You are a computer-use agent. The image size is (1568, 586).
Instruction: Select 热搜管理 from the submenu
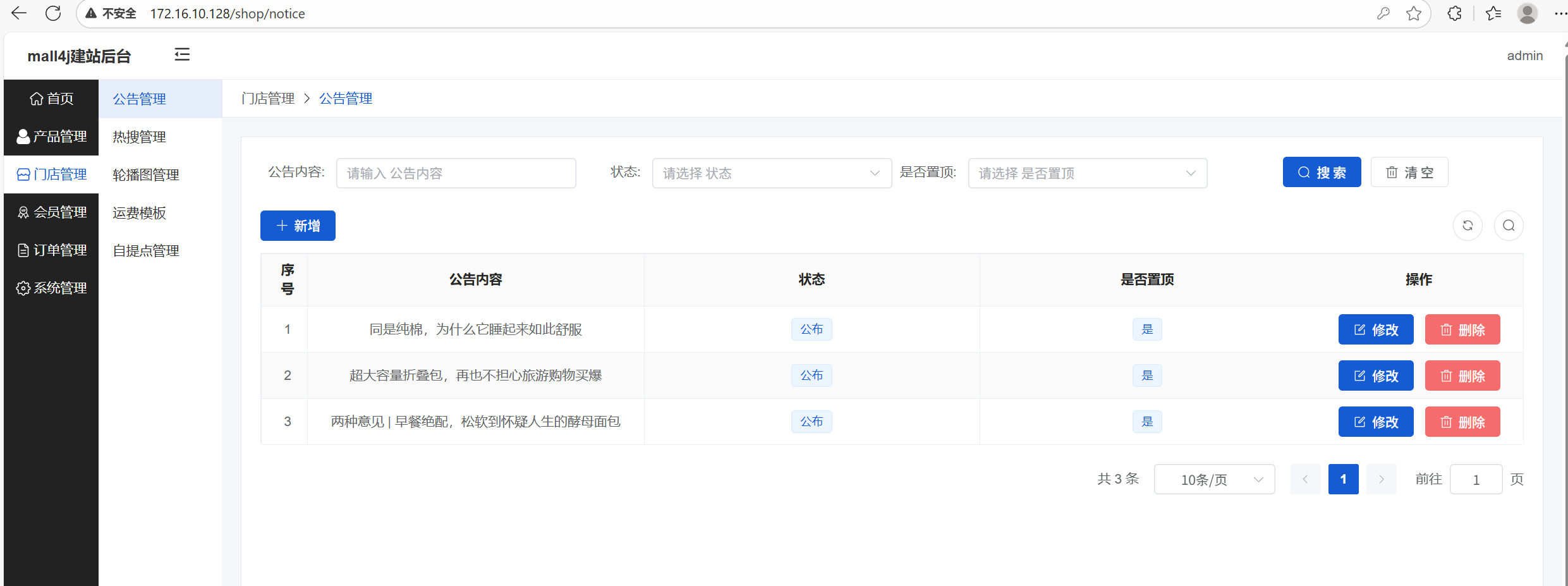pos(140,137)
